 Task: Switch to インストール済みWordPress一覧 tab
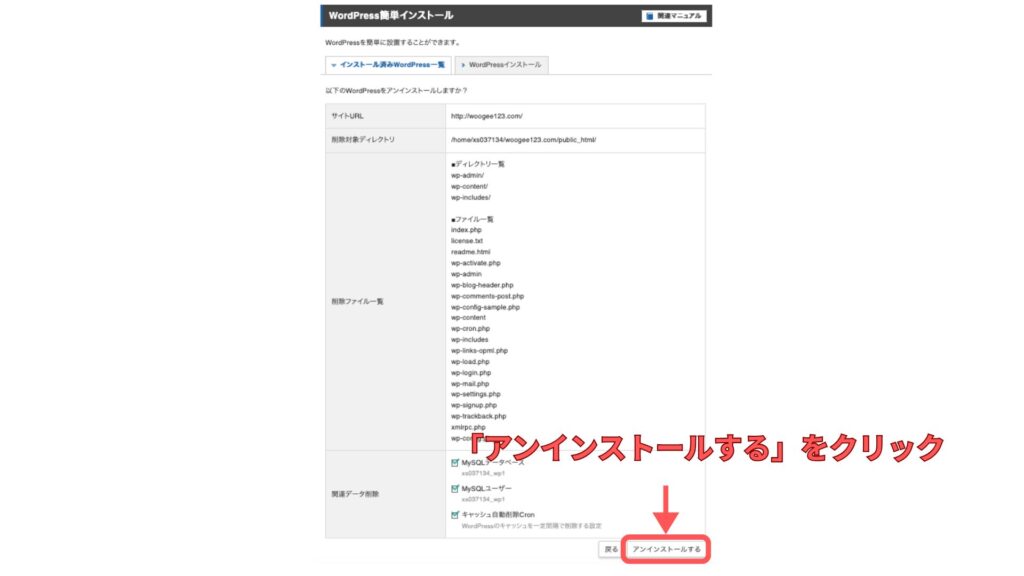point(388,65)
